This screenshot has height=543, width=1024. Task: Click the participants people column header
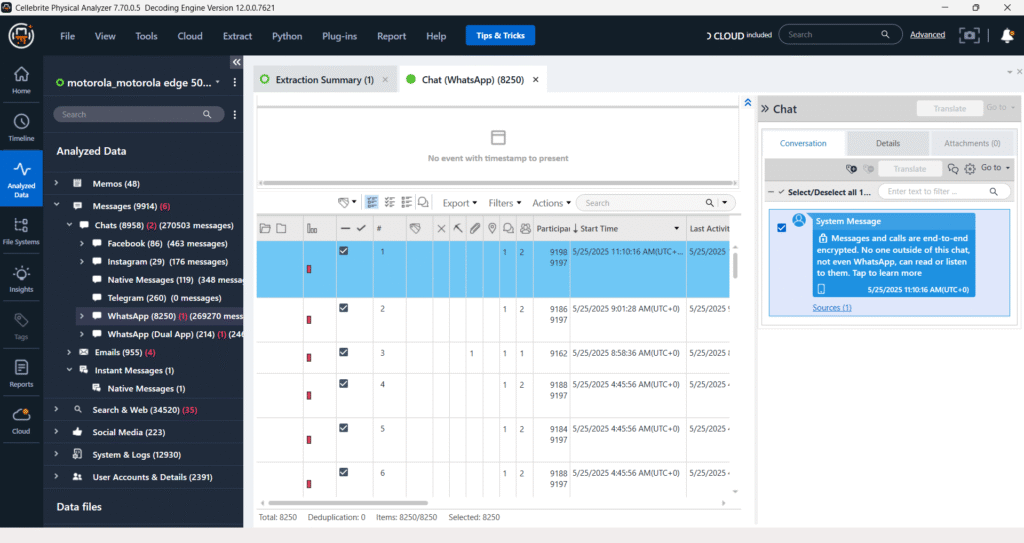coord(525,229)
